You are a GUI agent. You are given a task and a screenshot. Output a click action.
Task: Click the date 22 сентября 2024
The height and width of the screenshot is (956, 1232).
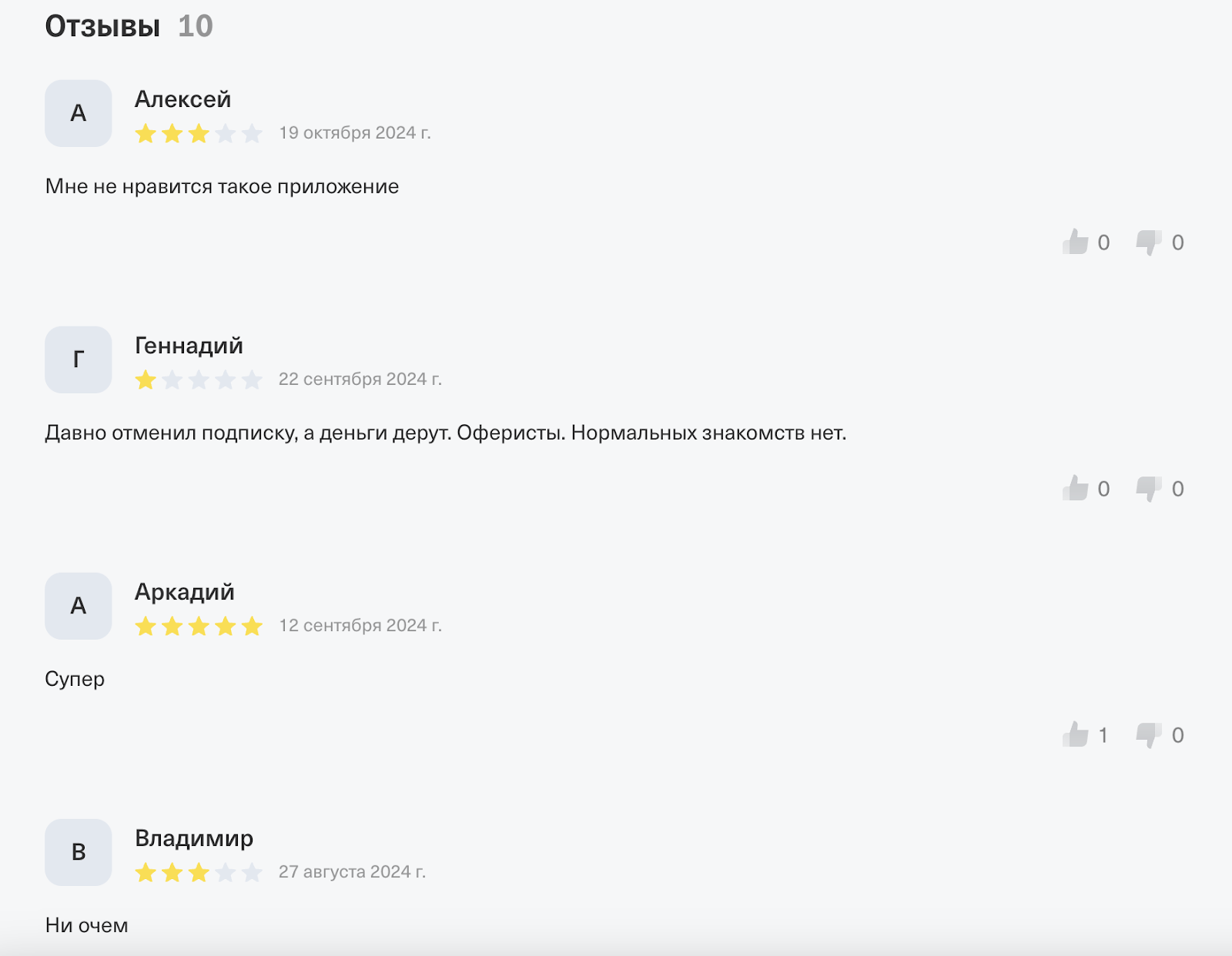point(360,379)
